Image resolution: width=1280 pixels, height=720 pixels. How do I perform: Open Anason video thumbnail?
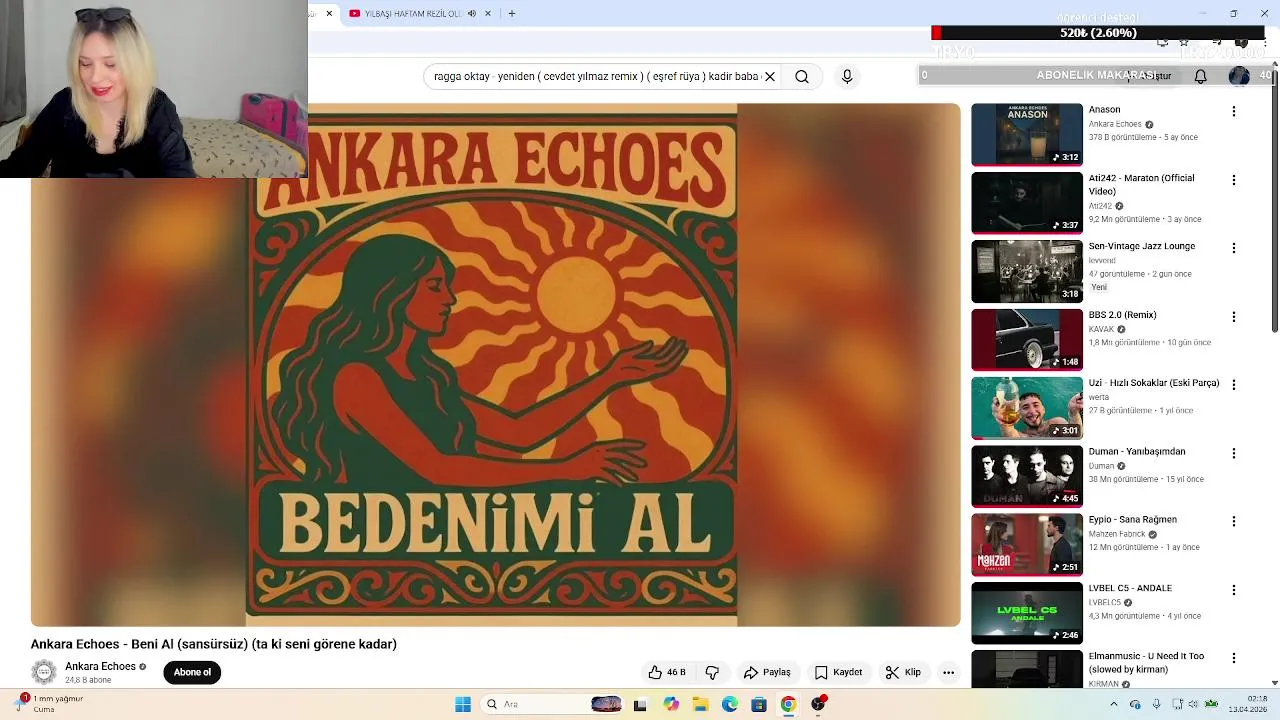pos(1027,134)
